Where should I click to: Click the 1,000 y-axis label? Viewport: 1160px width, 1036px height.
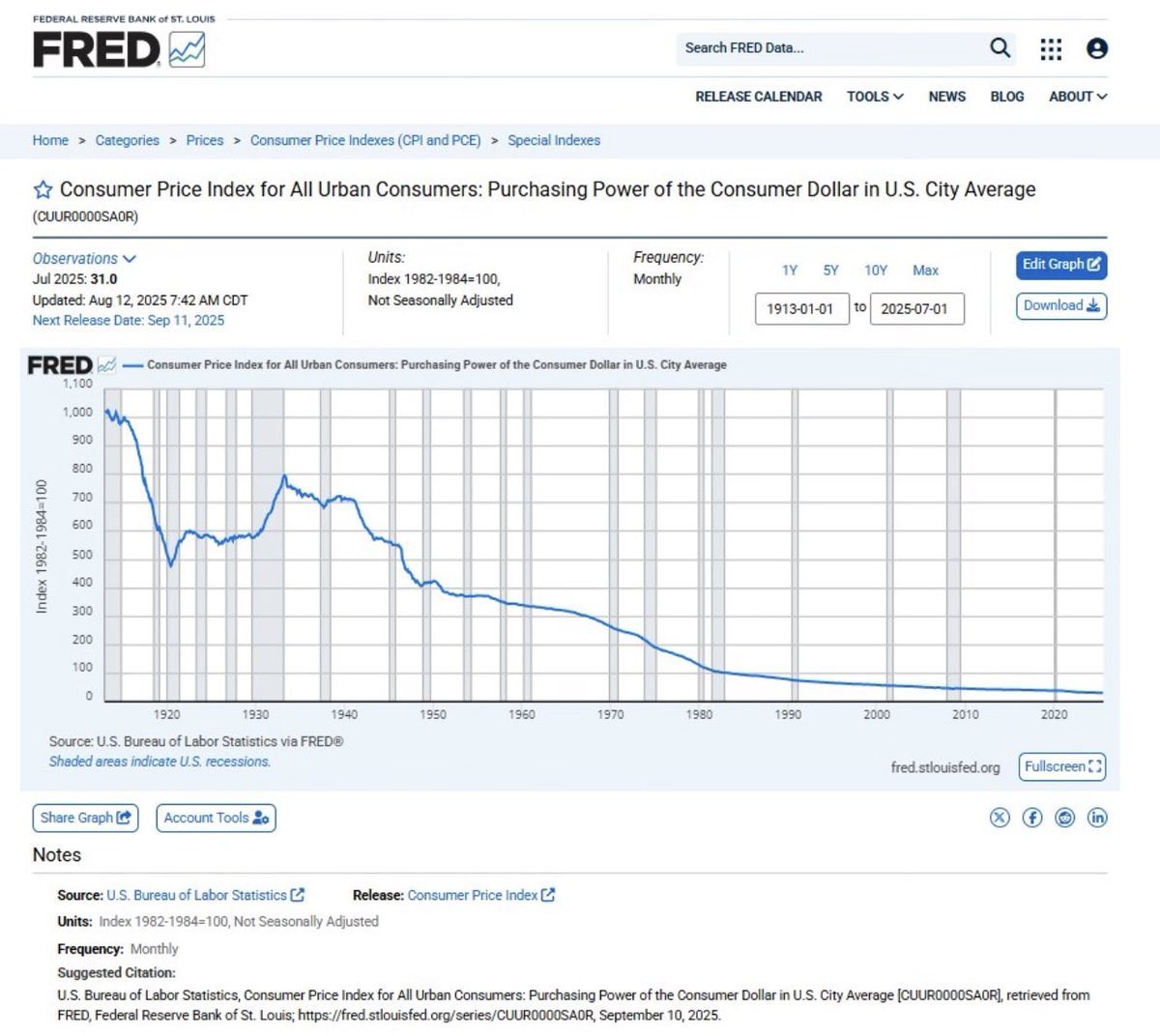click(x=77, y=412)
